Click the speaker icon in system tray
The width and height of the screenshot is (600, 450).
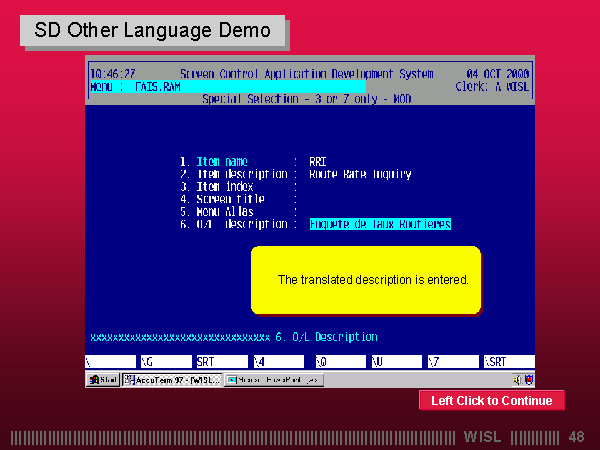[517, 380]
